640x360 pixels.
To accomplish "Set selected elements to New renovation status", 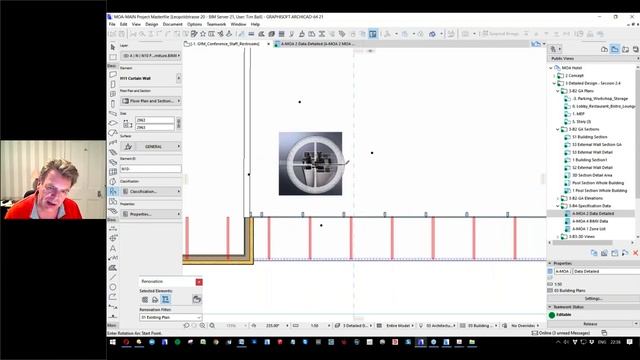I will pos(165,300).
